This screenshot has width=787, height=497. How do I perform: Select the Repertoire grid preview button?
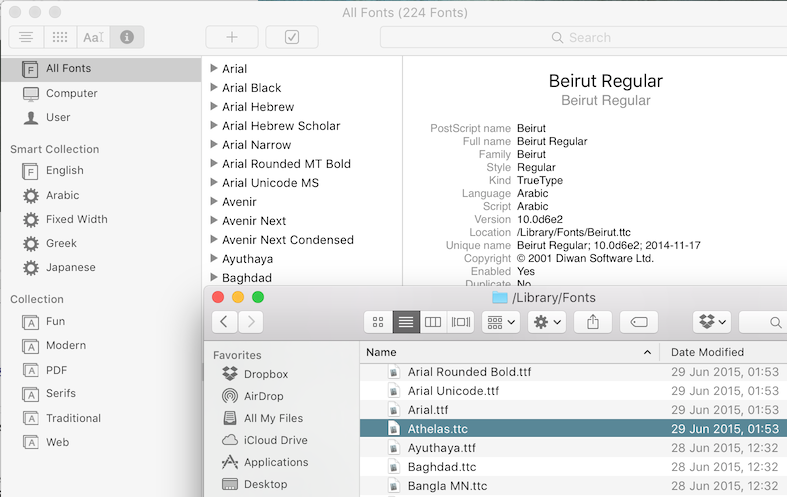pyautogui.click(x=60, y=37)
